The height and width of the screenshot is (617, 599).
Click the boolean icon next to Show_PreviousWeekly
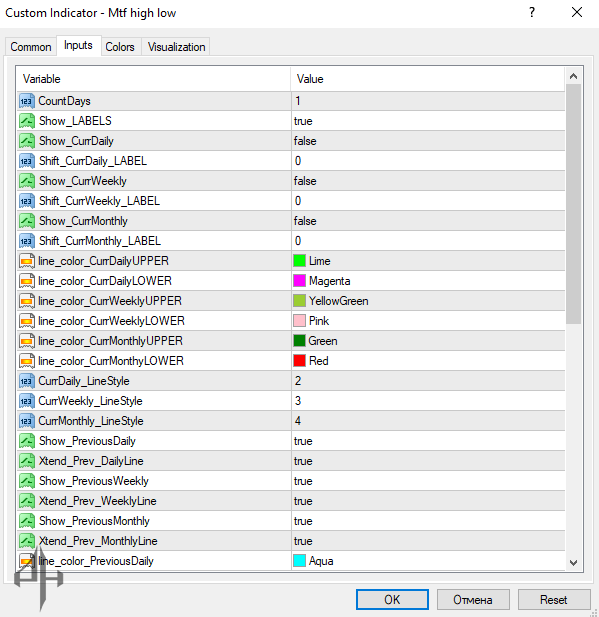(x=27, y=481)
